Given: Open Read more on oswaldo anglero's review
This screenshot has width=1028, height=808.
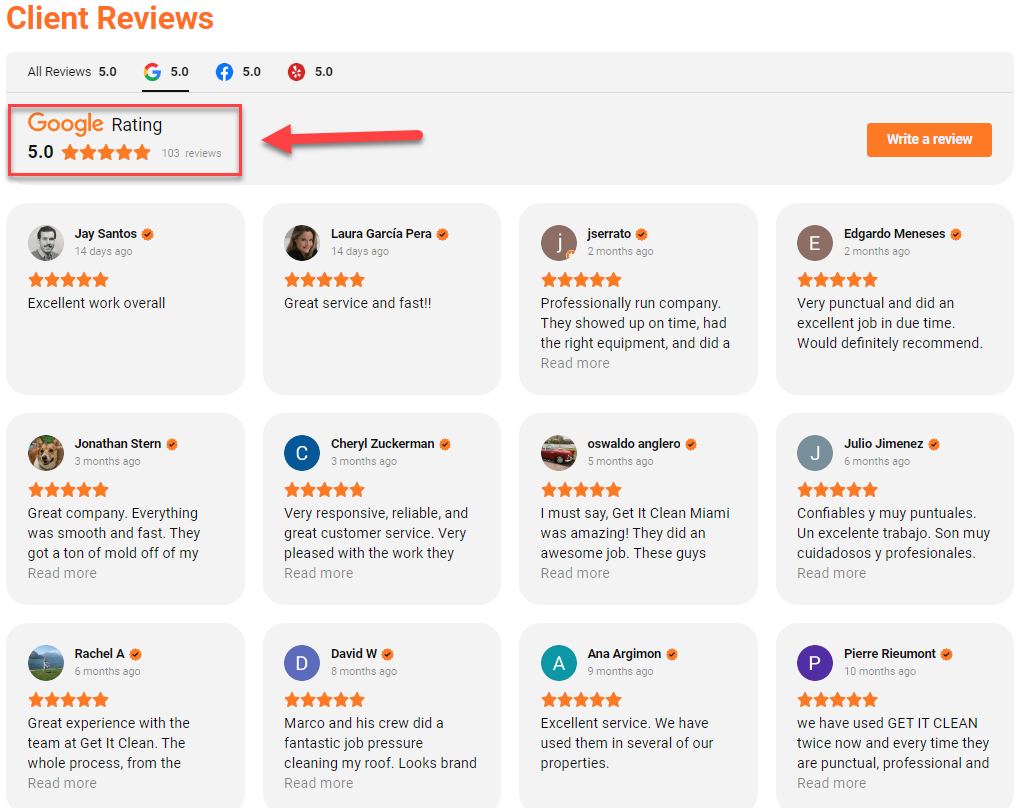Looking at the screenshot, I should coord(575,573).
